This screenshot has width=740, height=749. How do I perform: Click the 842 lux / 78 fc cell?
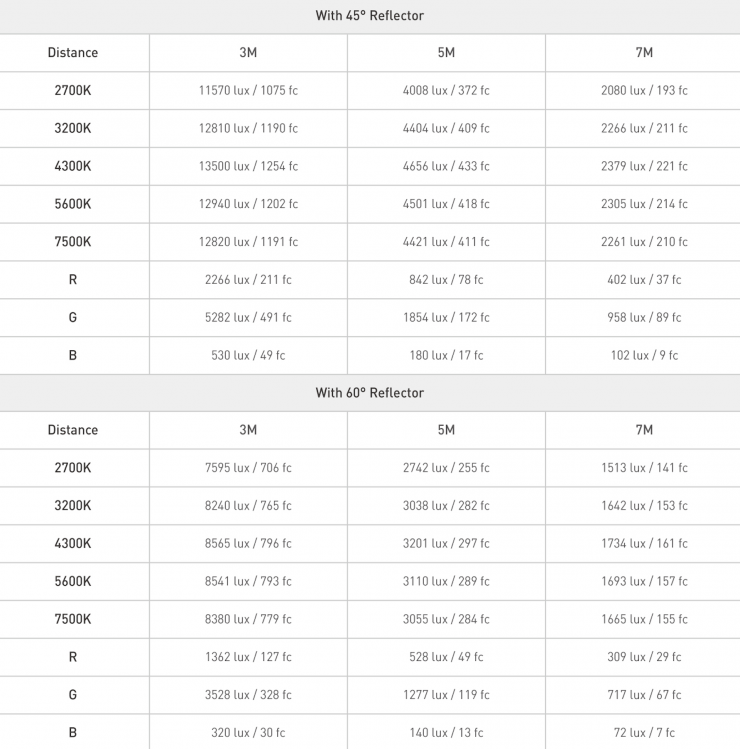446,280
